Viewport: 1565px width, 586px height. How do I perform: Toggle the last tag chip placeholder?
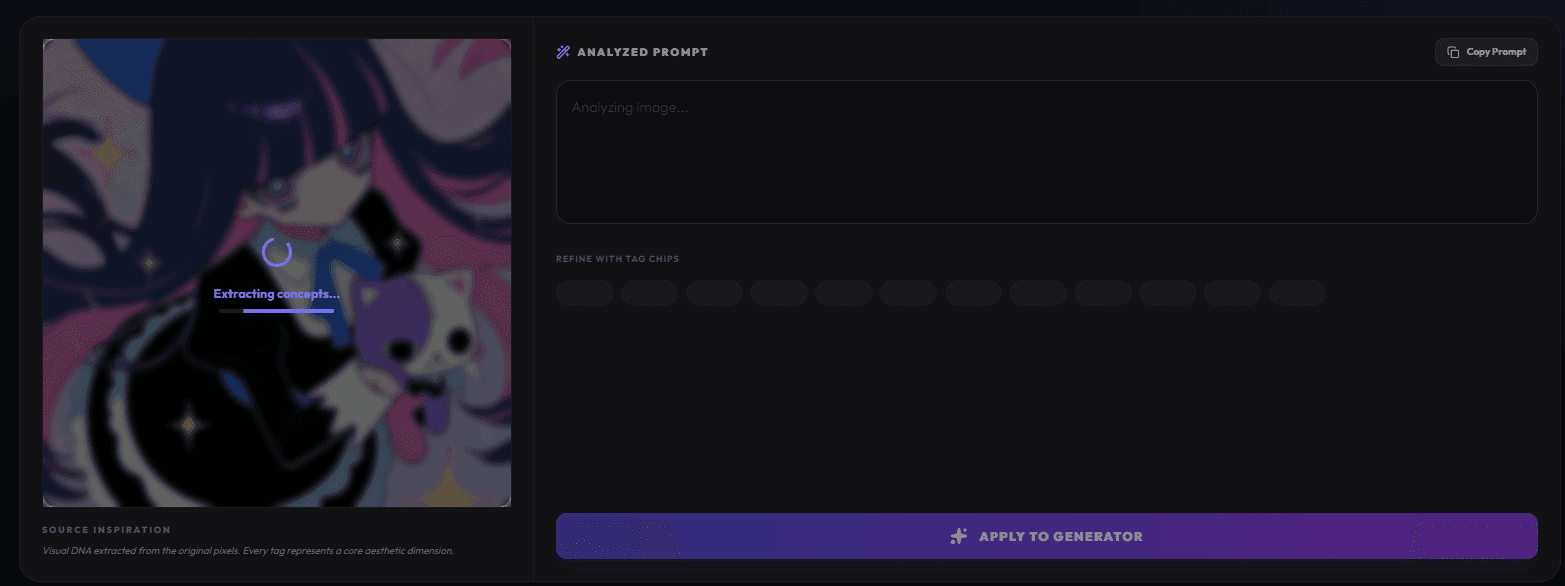point(1297,293)
